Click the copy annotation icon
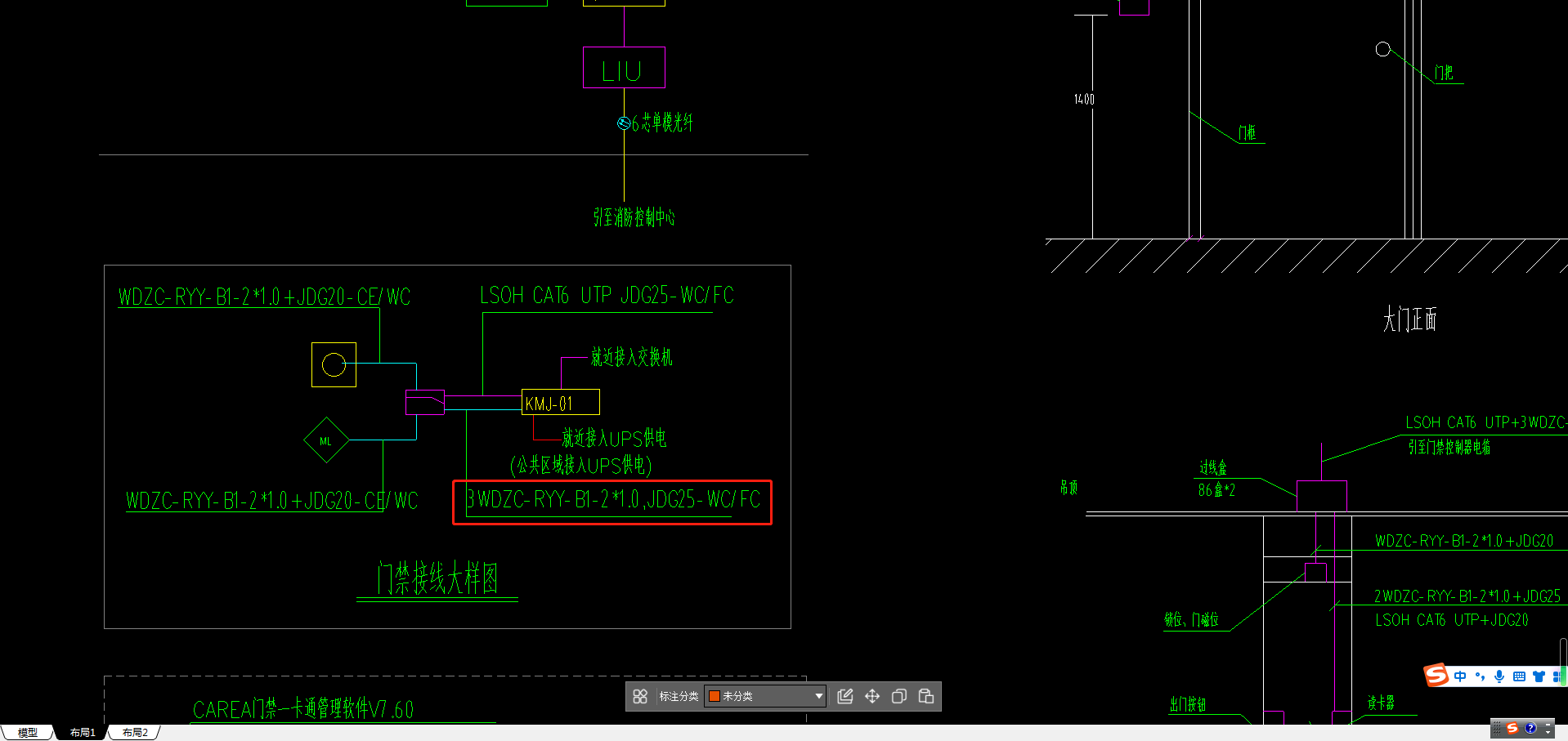Viewport: 1568px width, 741px height. tap(899, 696)
